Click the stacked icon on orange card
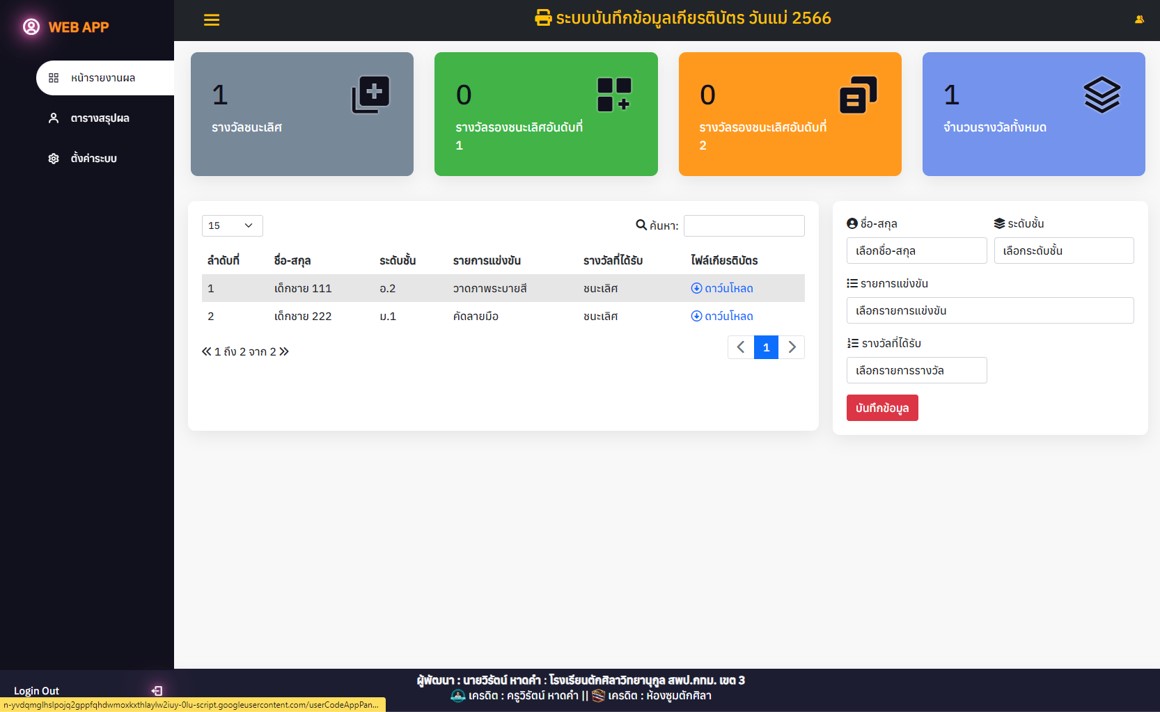This screenshot has width=1160, height=712. [858, 96]
